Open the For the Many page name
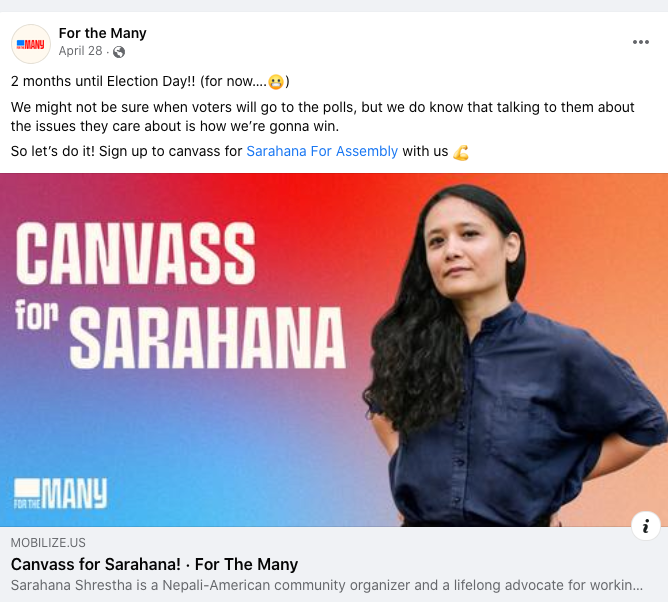Viewport: 668px width, 602px height. (102, 33)
